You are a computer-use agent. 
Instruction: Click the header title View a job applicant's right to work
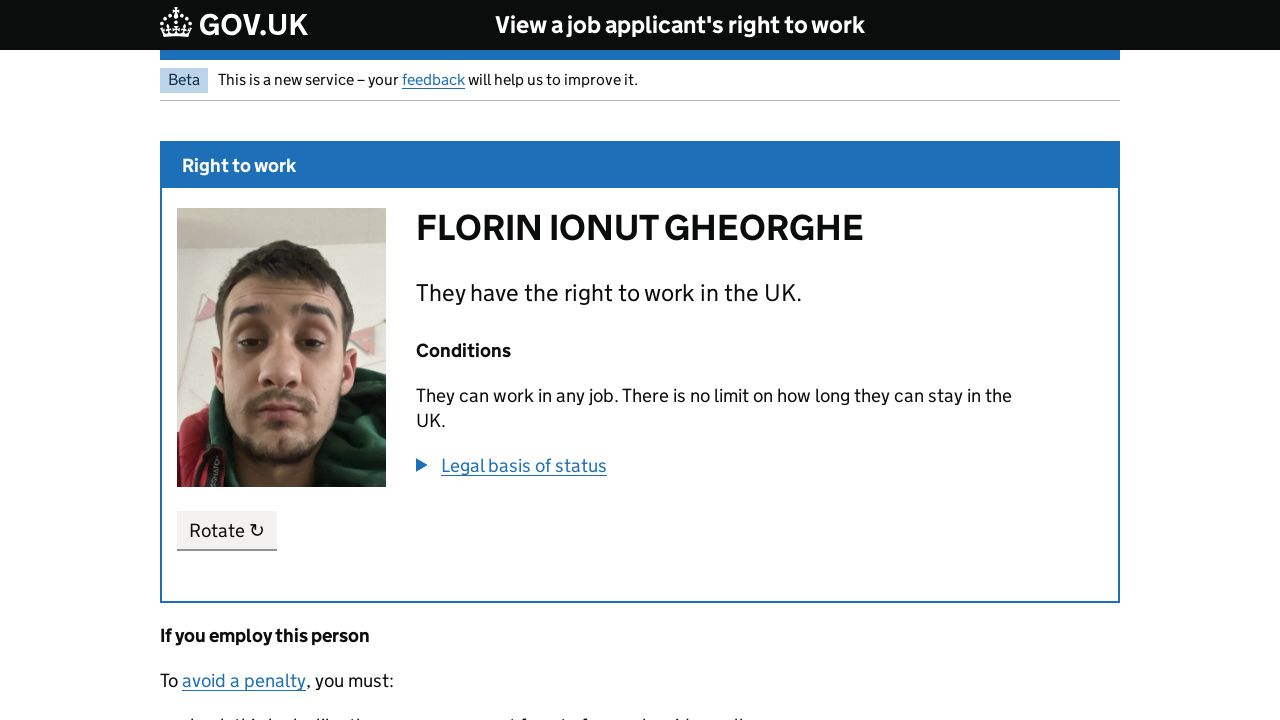[679, 25]
